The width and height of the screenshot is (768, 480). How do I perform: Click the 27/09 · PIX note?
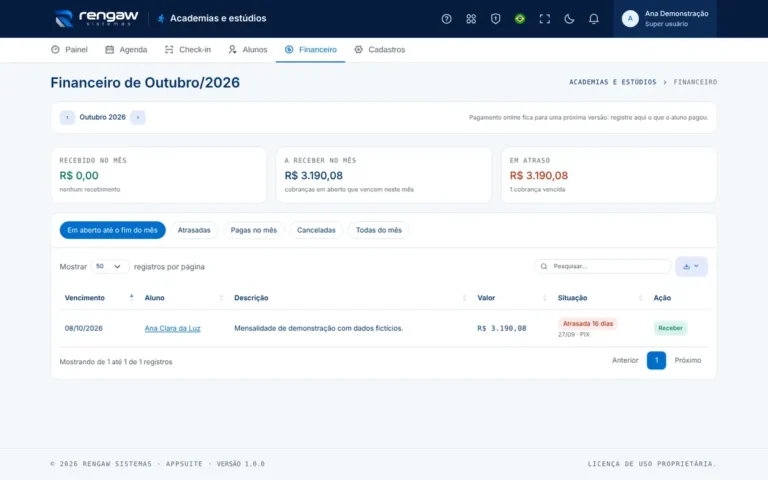tap(574, 335)
